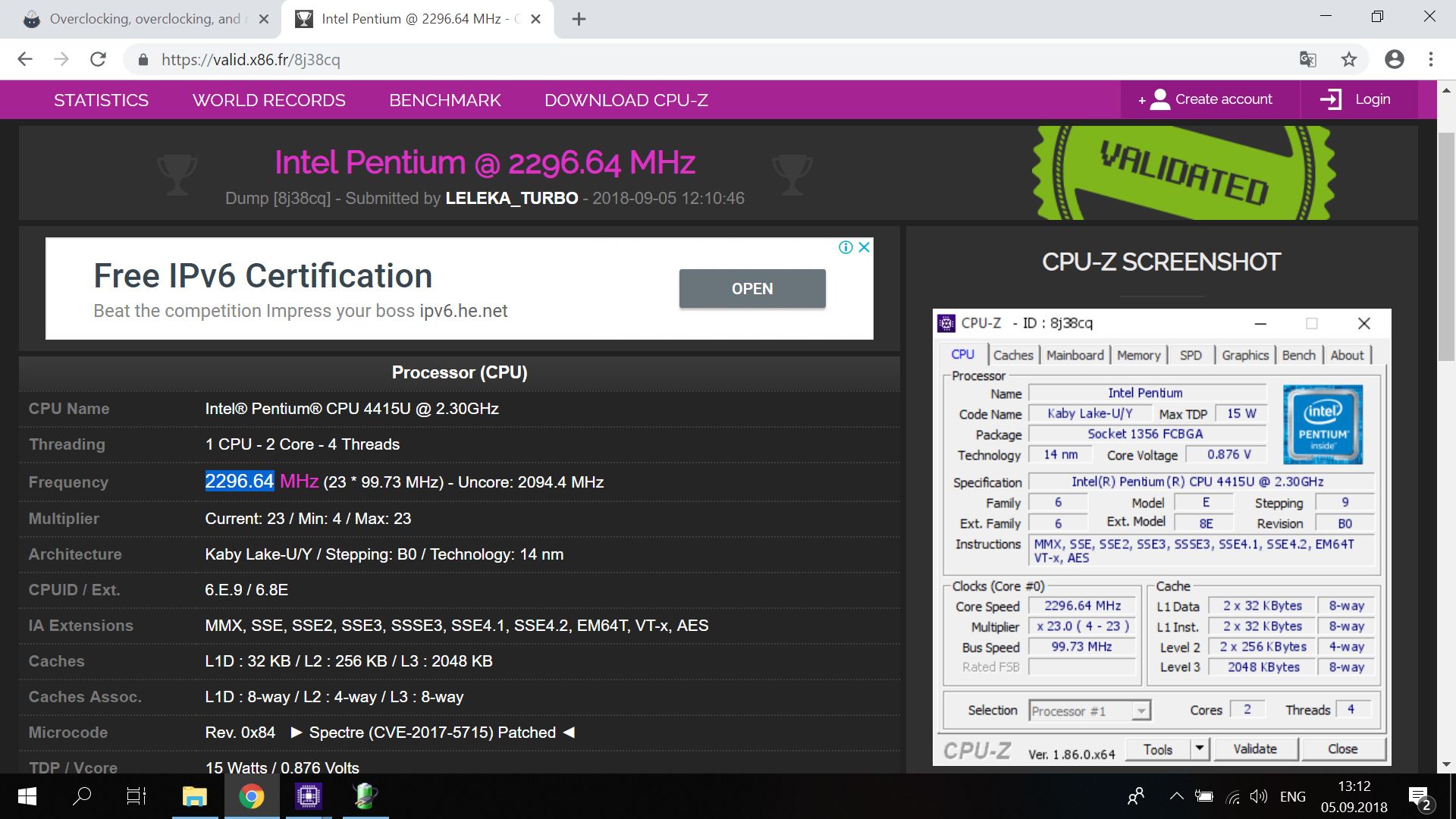Click the ad info icon

(x=846, y=247)
